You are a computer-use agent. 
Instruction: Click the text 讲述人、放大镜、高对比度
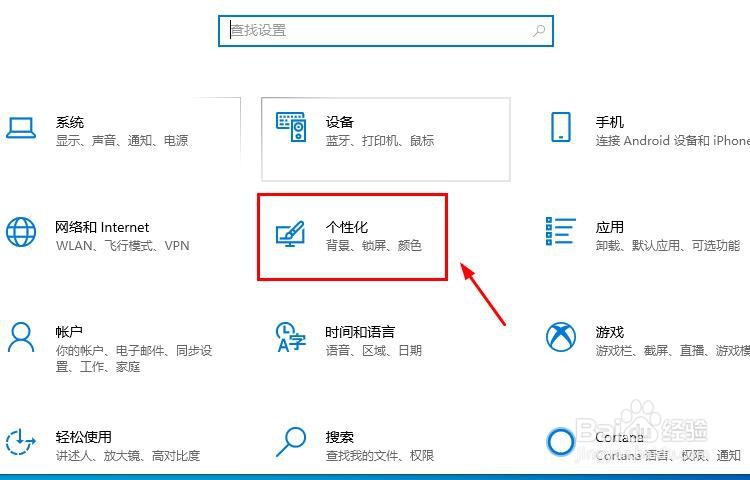128,456
